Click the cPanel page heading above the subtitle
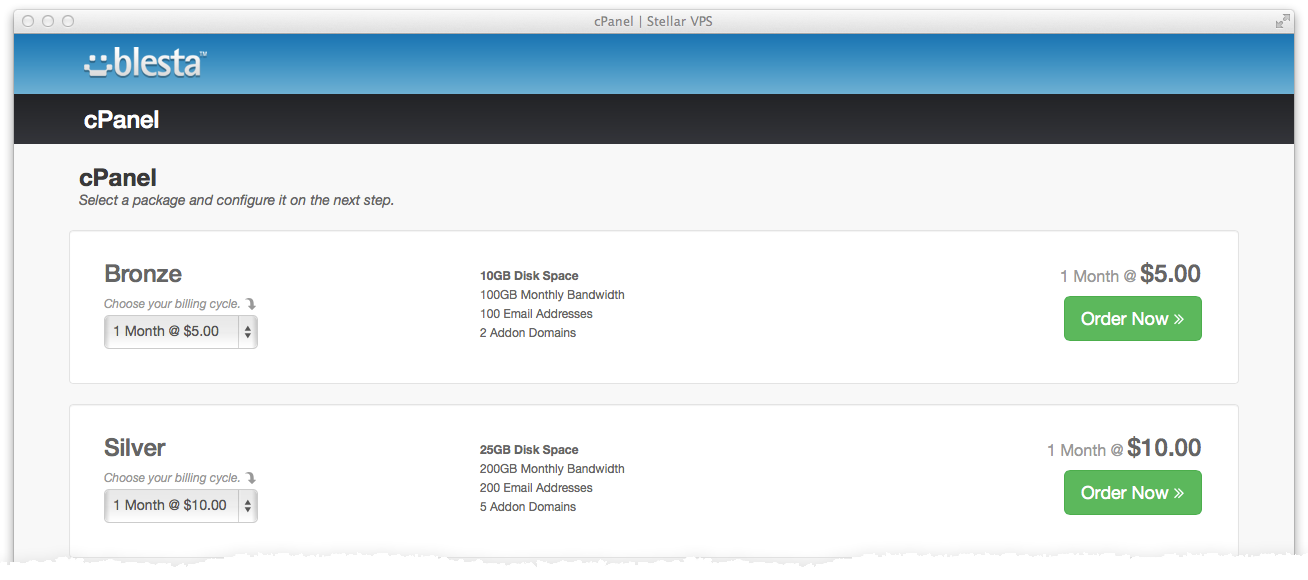 (x=118, y=178)
